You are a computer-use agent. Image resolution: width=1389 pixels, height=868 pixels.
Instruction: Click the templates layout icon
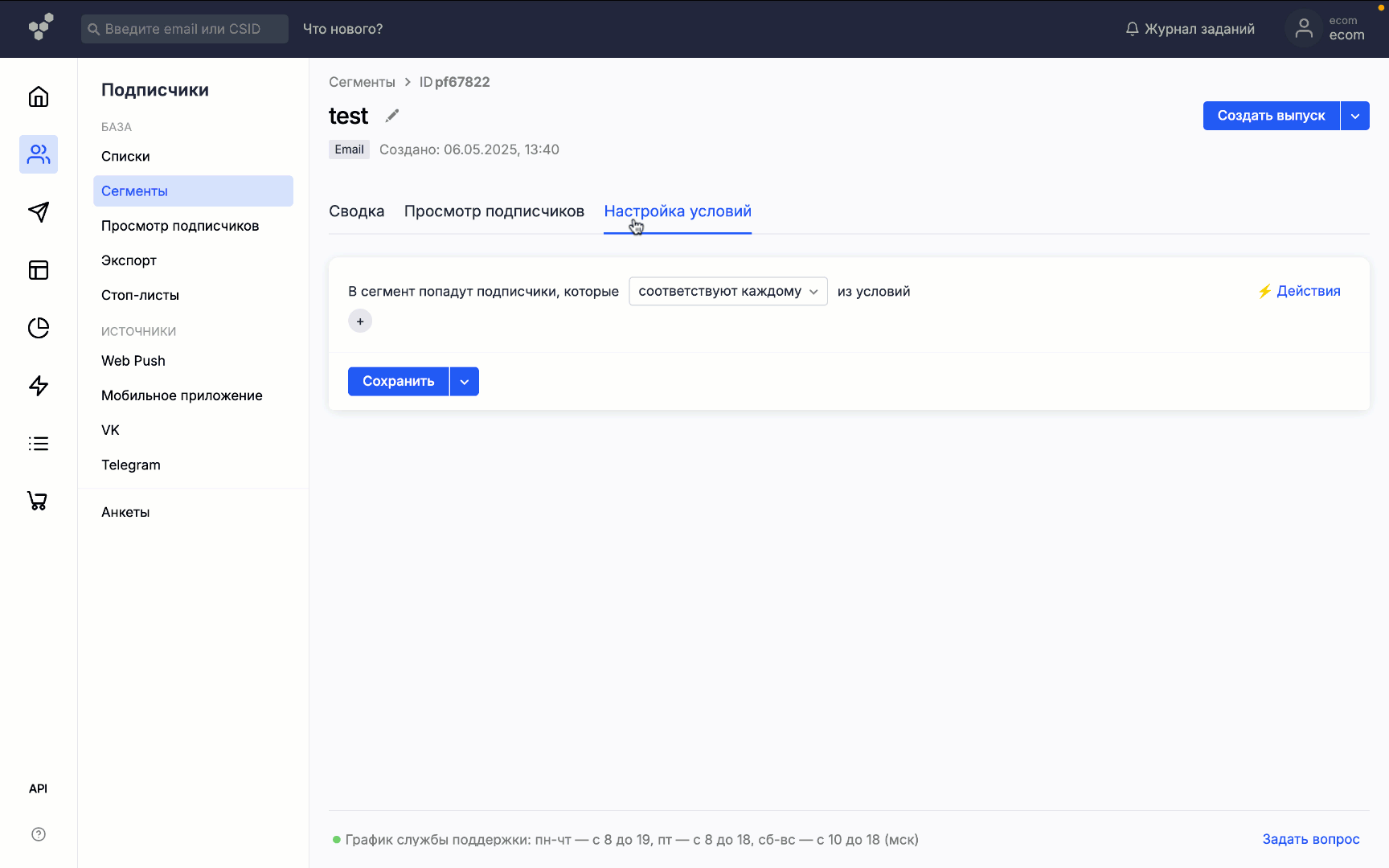coord(38,270)
